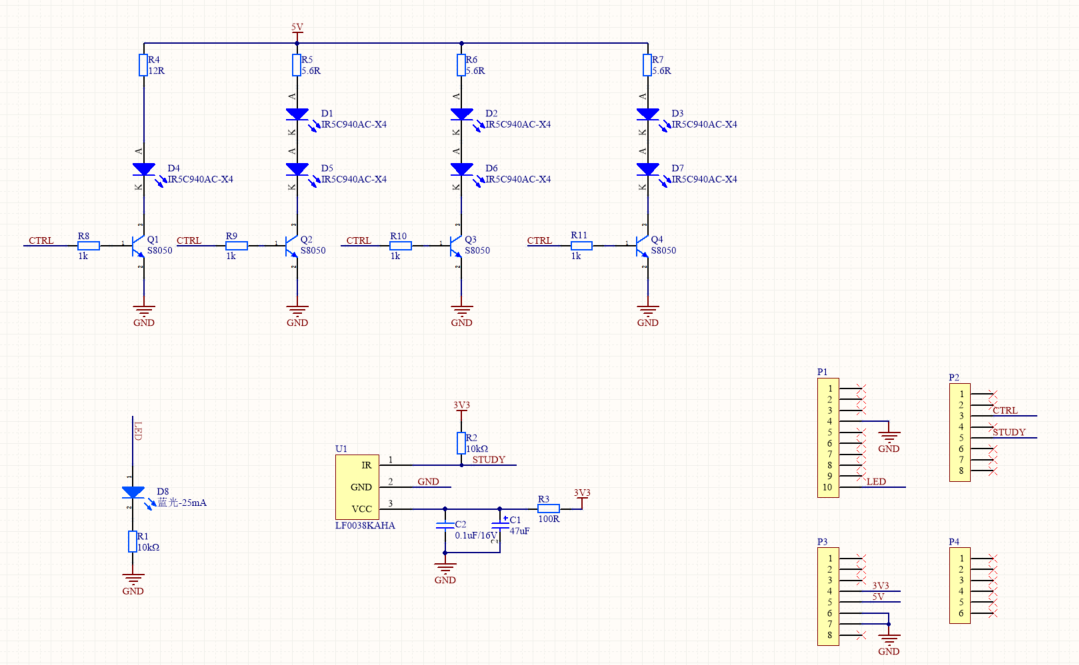
Task: Select the P1 ten-pin header body
Action: pyautogui.click(x=828, y=438)
